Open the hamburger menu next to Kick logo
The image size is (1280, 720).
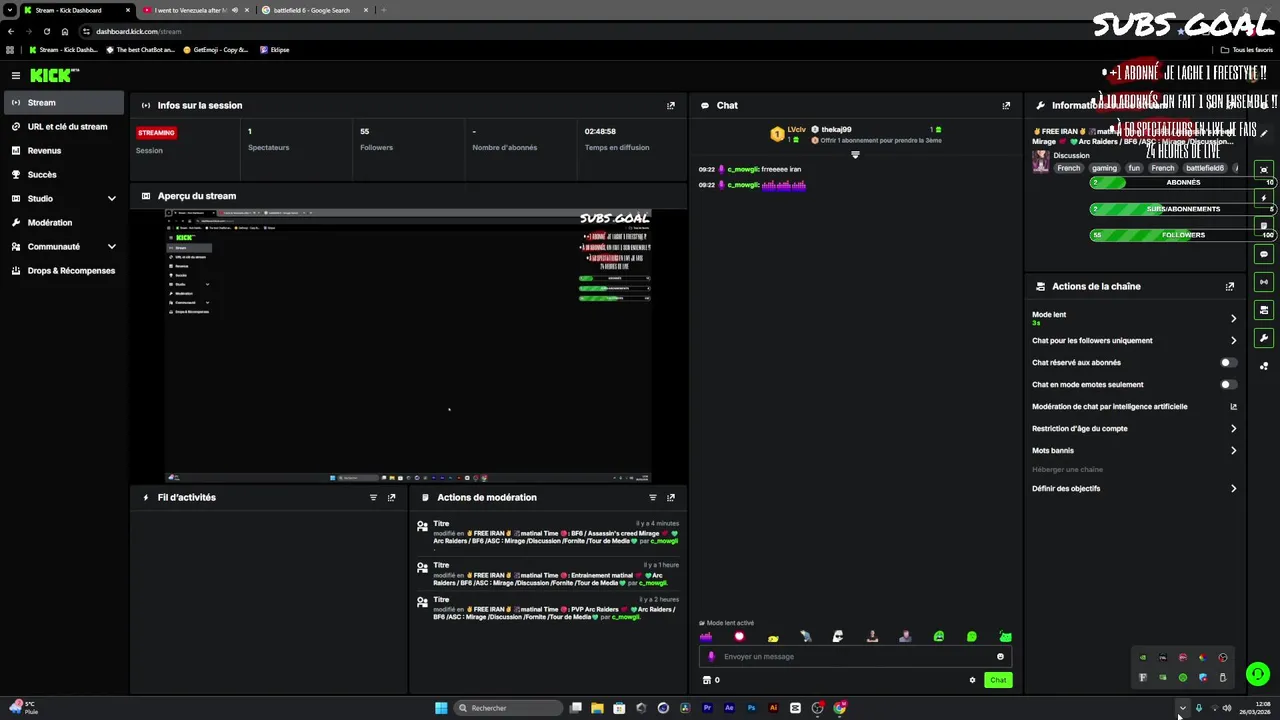(x=16, y=75)
